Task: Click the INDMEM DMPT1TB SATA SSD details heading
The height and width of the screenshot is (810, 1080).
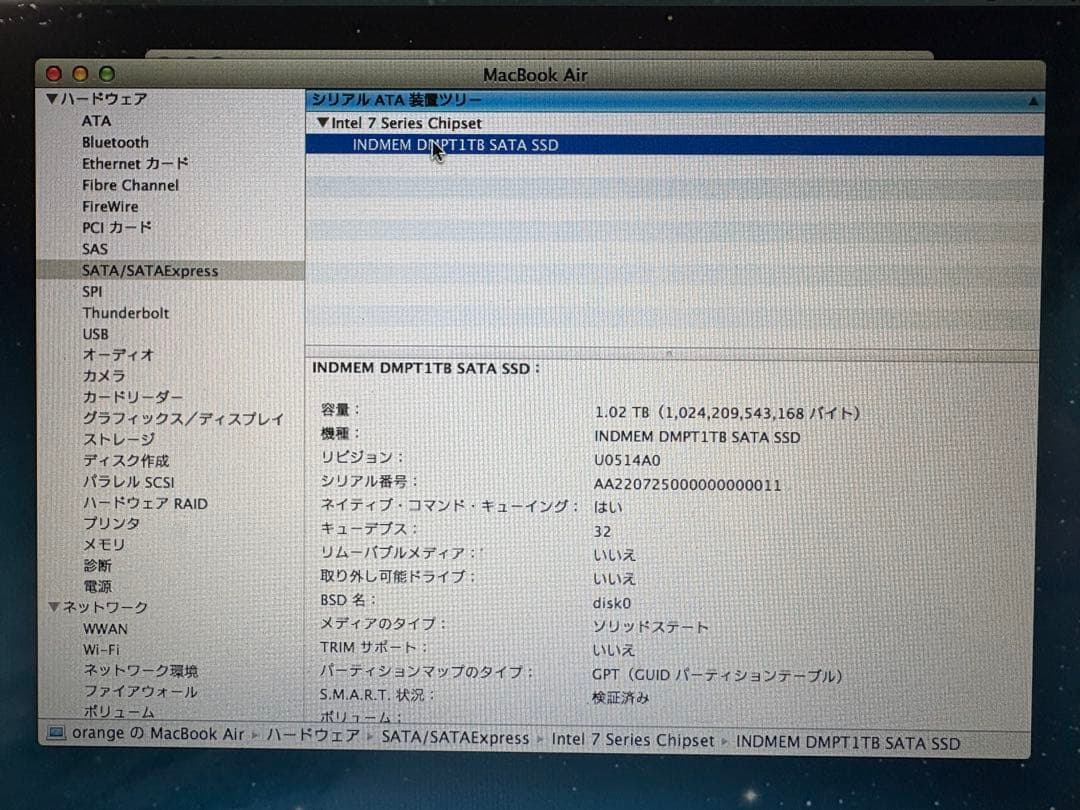Action: click(x=426, y=368)
